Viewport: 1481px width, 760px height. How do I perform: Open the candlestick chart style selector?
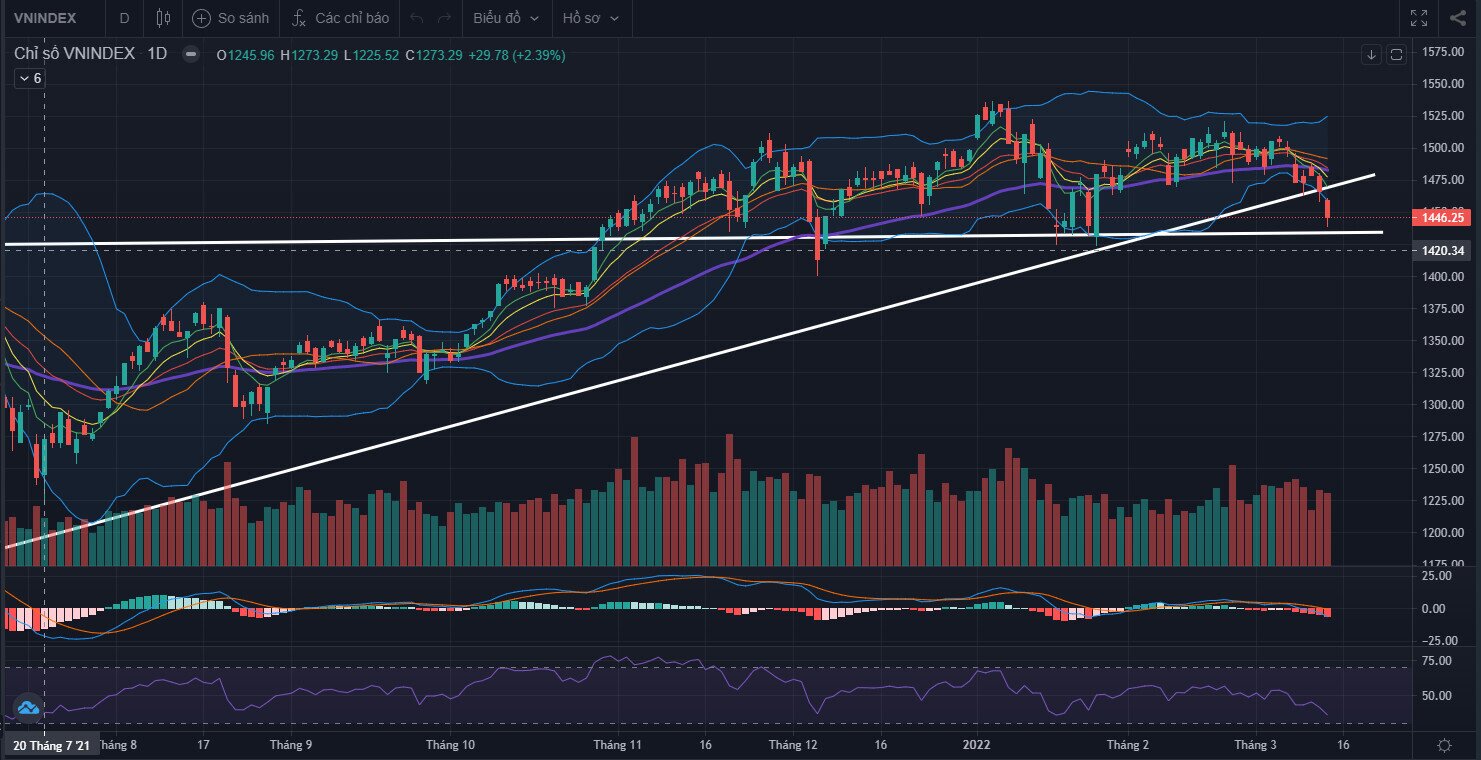click(164, 18)
